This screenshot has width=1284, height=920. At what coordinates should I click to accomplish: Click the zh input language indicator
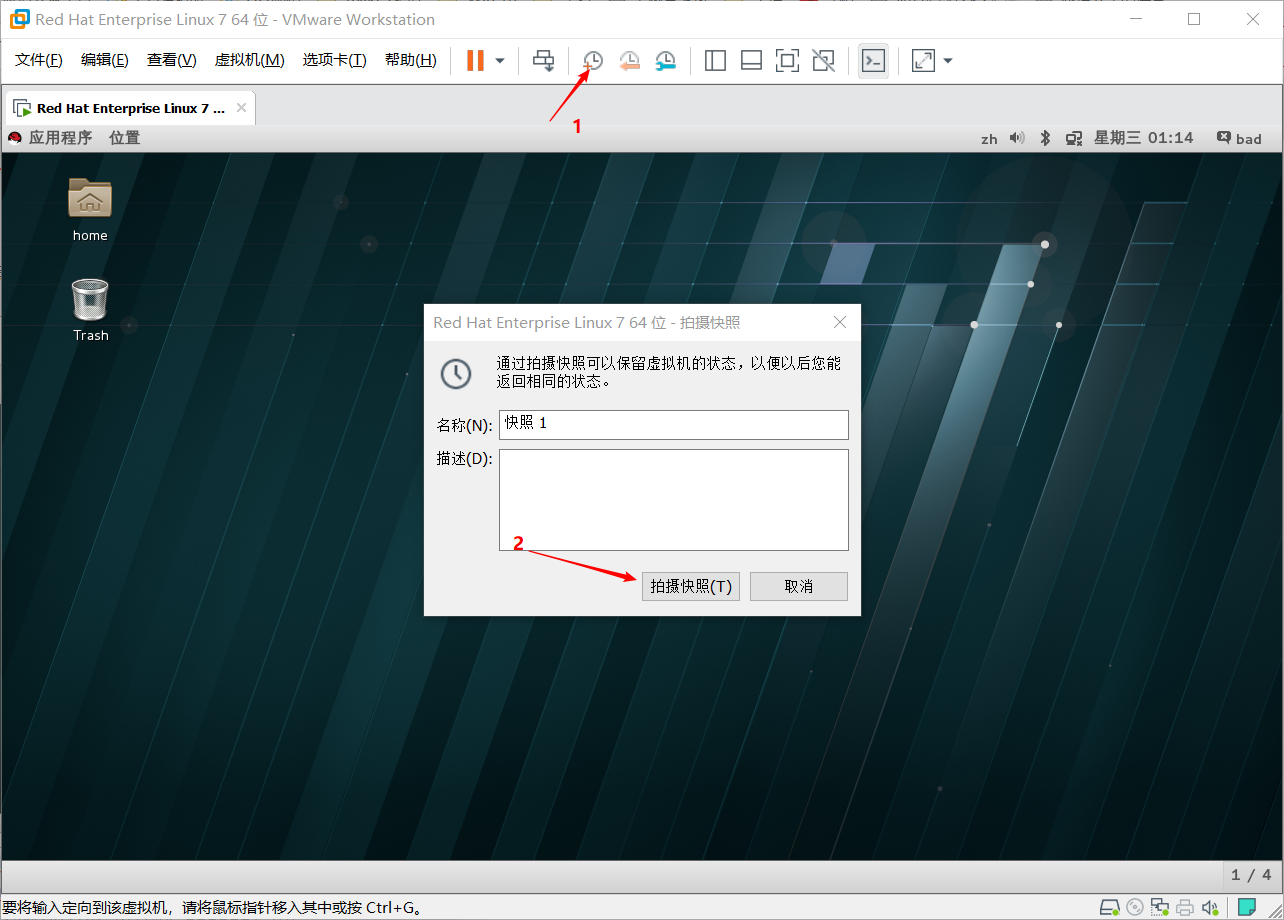(x=989, y=139)
